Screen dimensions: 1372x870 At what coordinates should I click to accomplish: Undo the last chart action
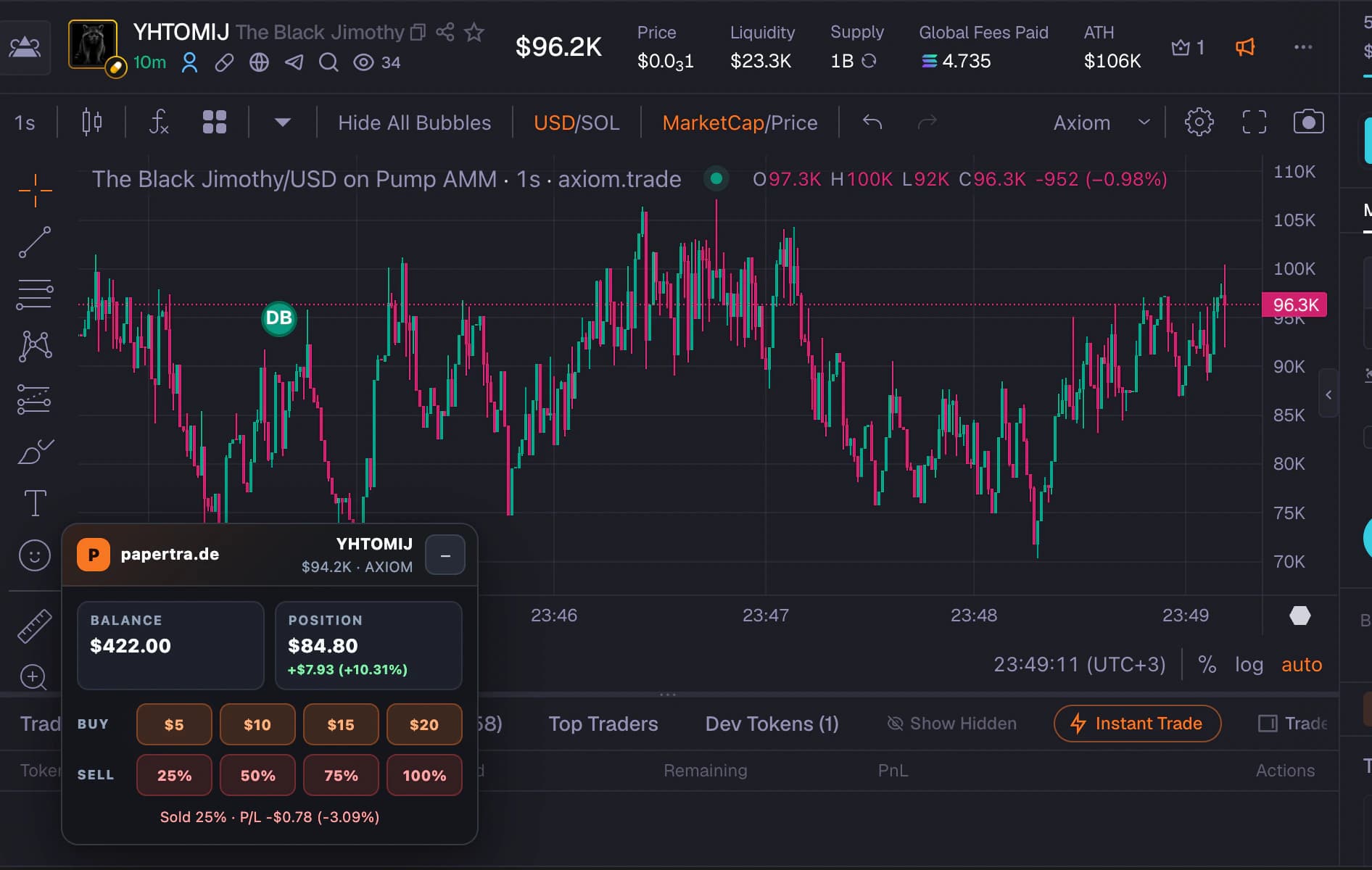coord(872,122)
